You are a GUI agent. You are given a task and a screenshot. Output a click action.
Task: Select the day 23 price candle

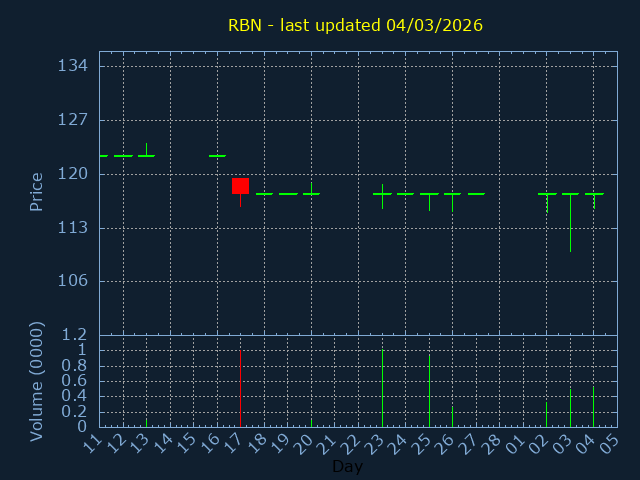[x=382, y=194]
